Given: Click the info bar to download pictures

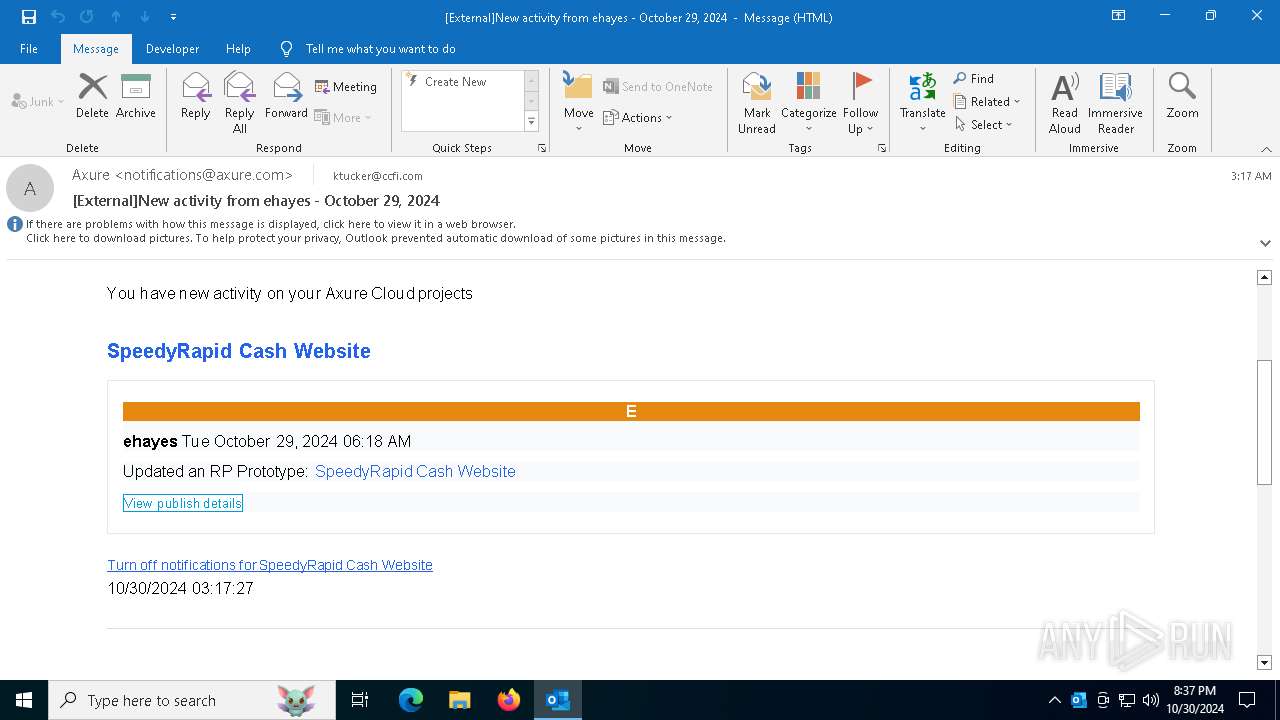Looking at the screenshot, I should tap(376, 238).
